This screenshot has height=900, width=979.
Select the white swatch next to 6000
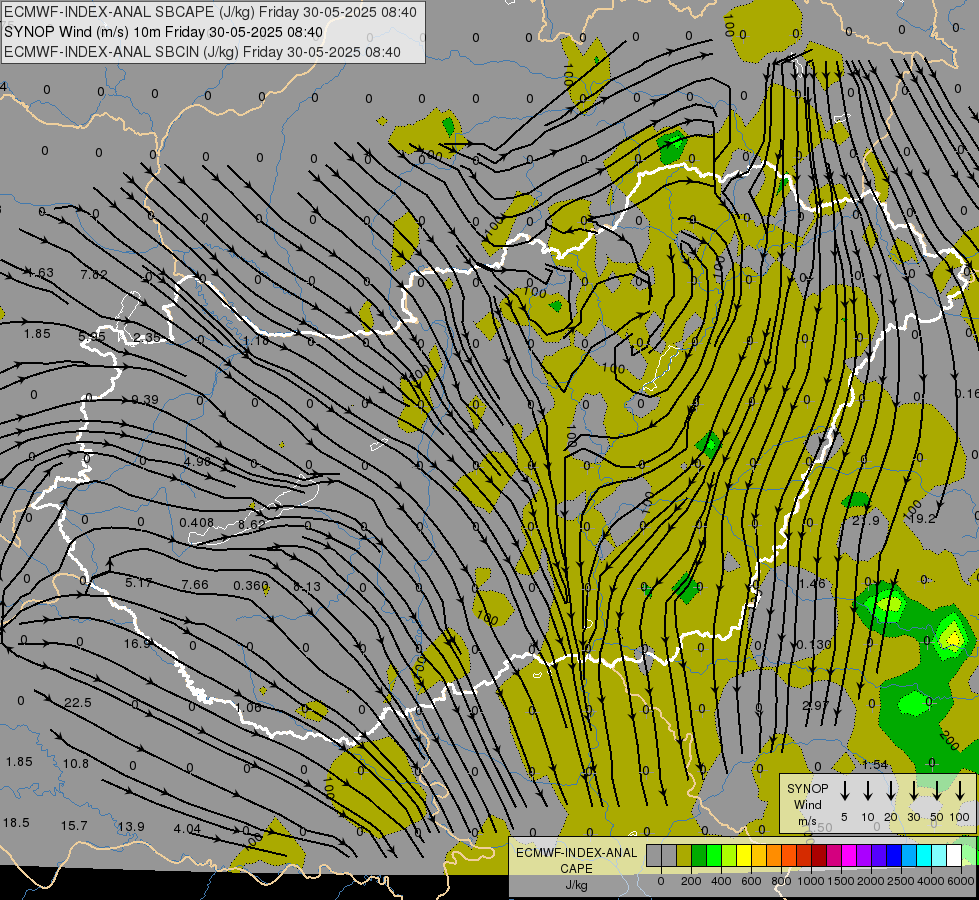[954, 855]
